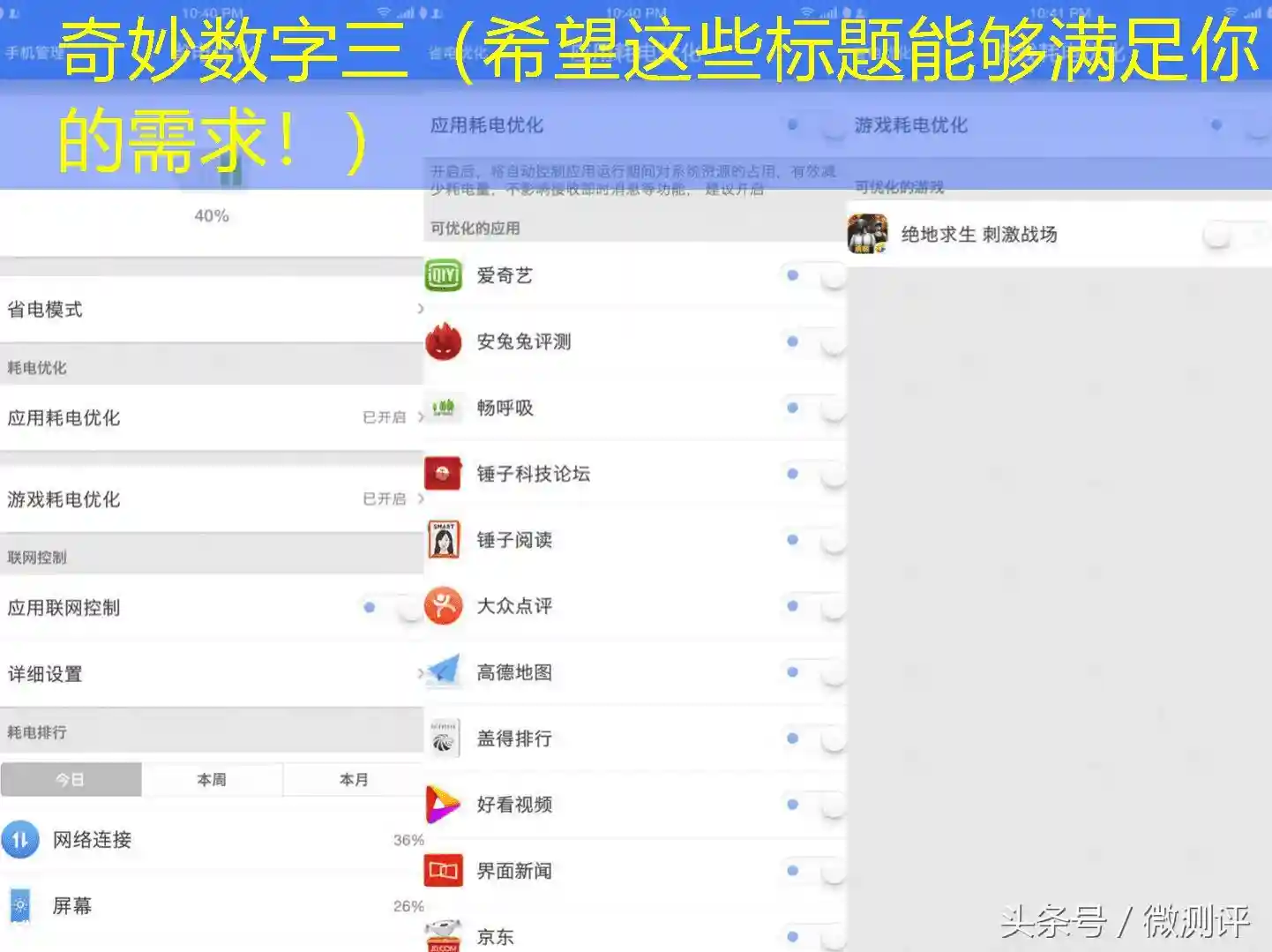Tap the 盖得排行 app icon
The image size is (1272, 952).
443,738
